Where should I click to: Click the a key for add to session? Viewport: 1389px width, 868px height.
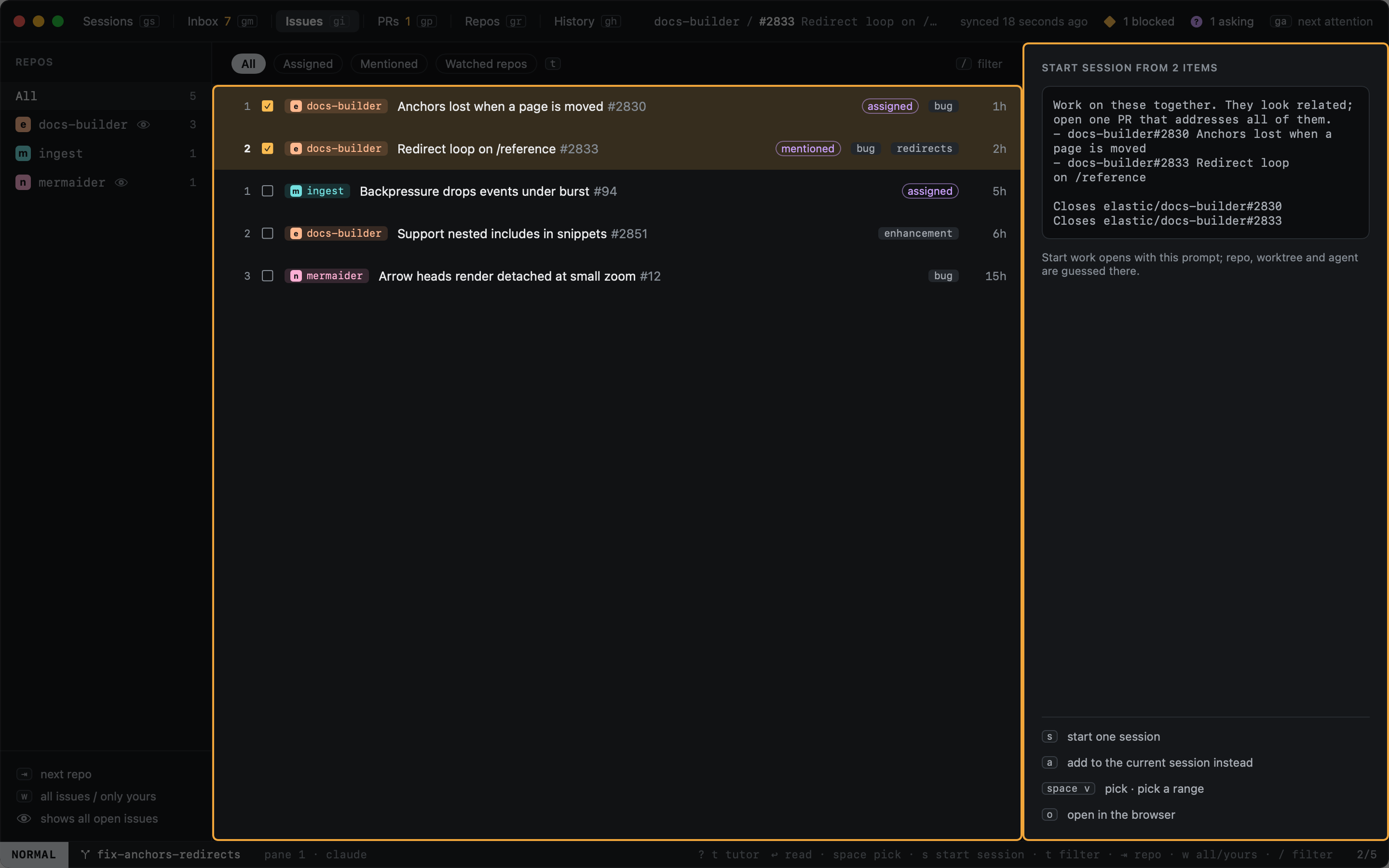[x=1050, y=762]
